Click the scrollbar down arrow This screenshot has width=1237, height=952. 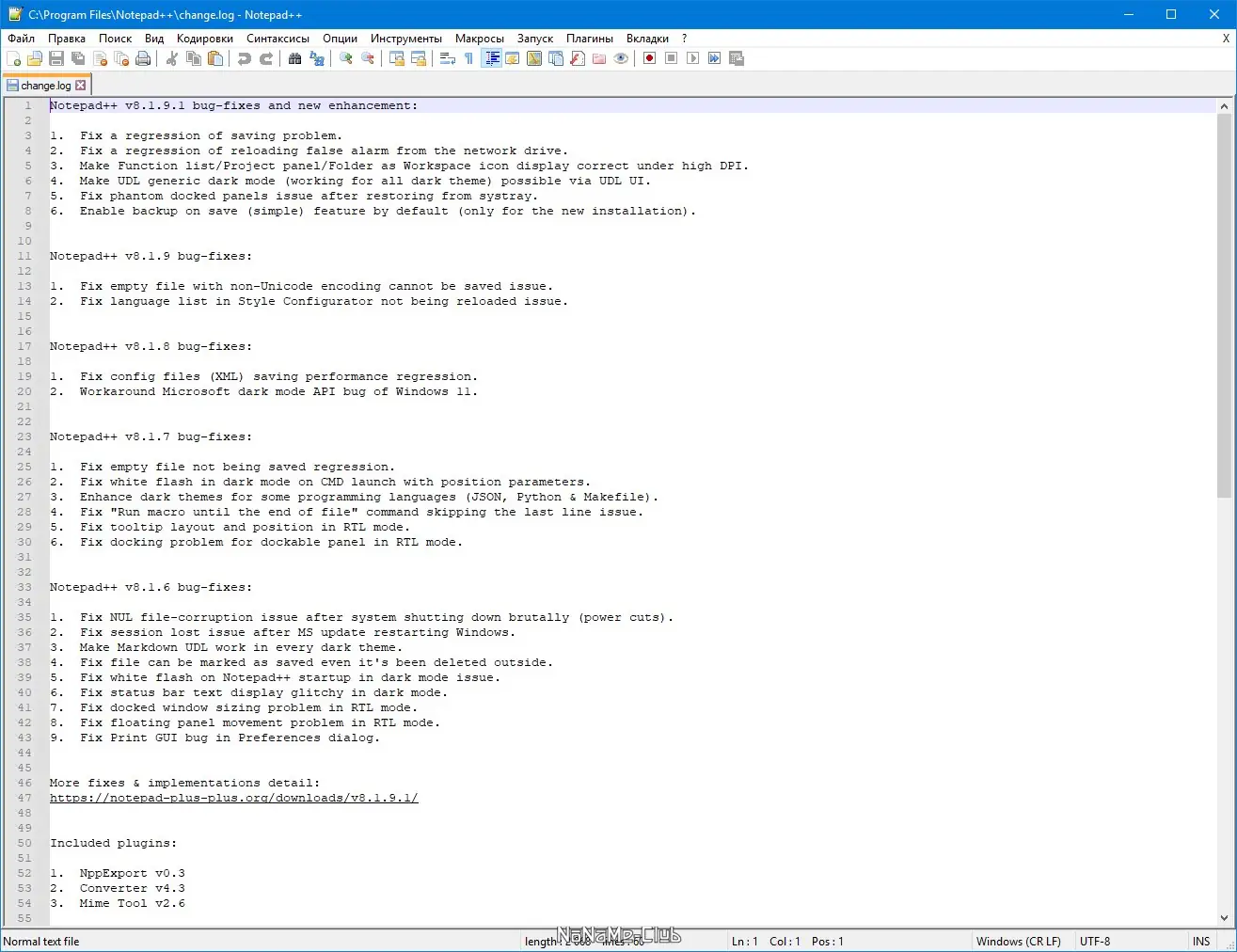point(1224,918)
